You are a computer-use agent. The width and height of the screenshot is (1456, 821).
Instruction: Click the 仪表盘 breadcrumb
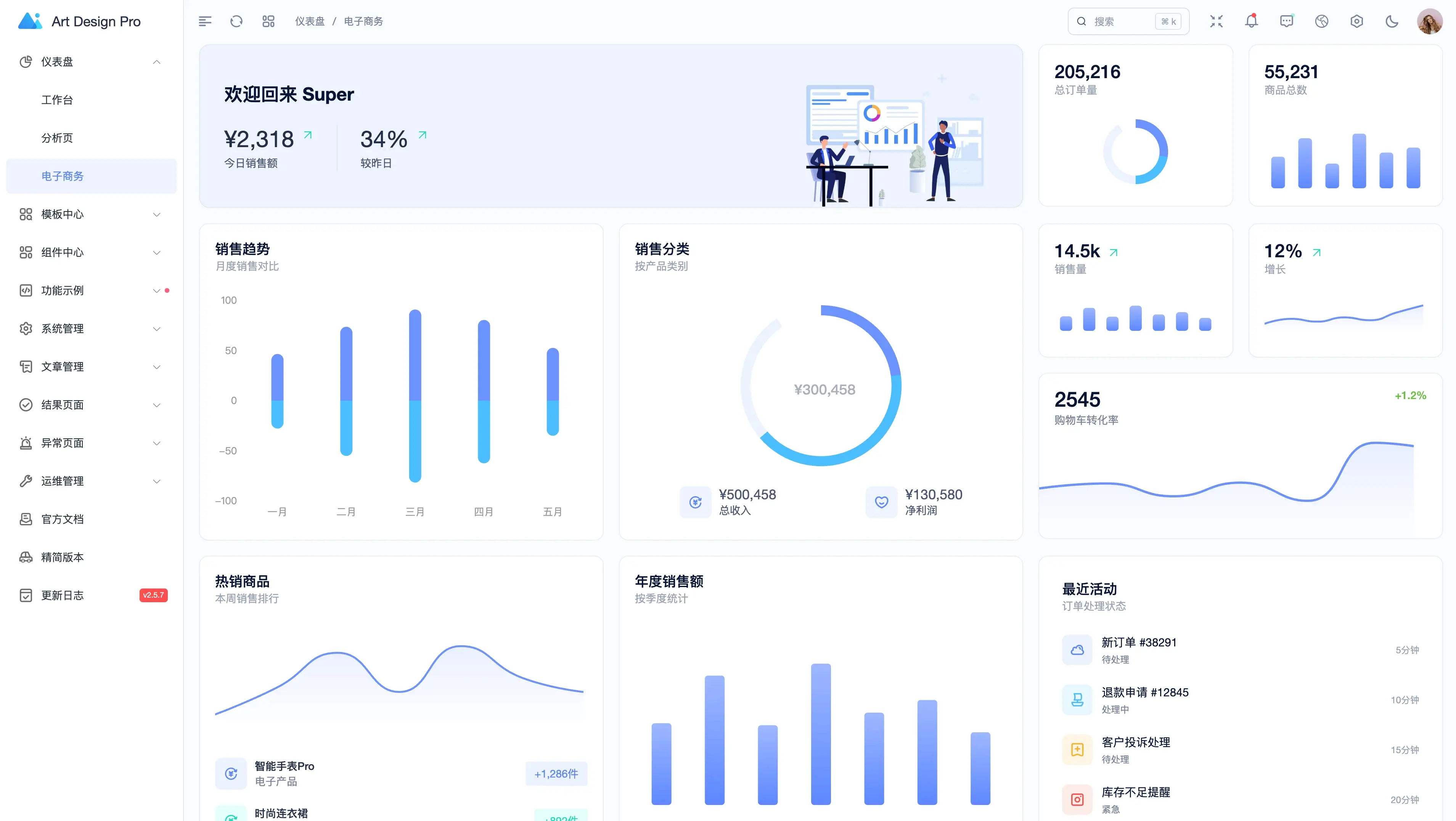click(310, 21)
